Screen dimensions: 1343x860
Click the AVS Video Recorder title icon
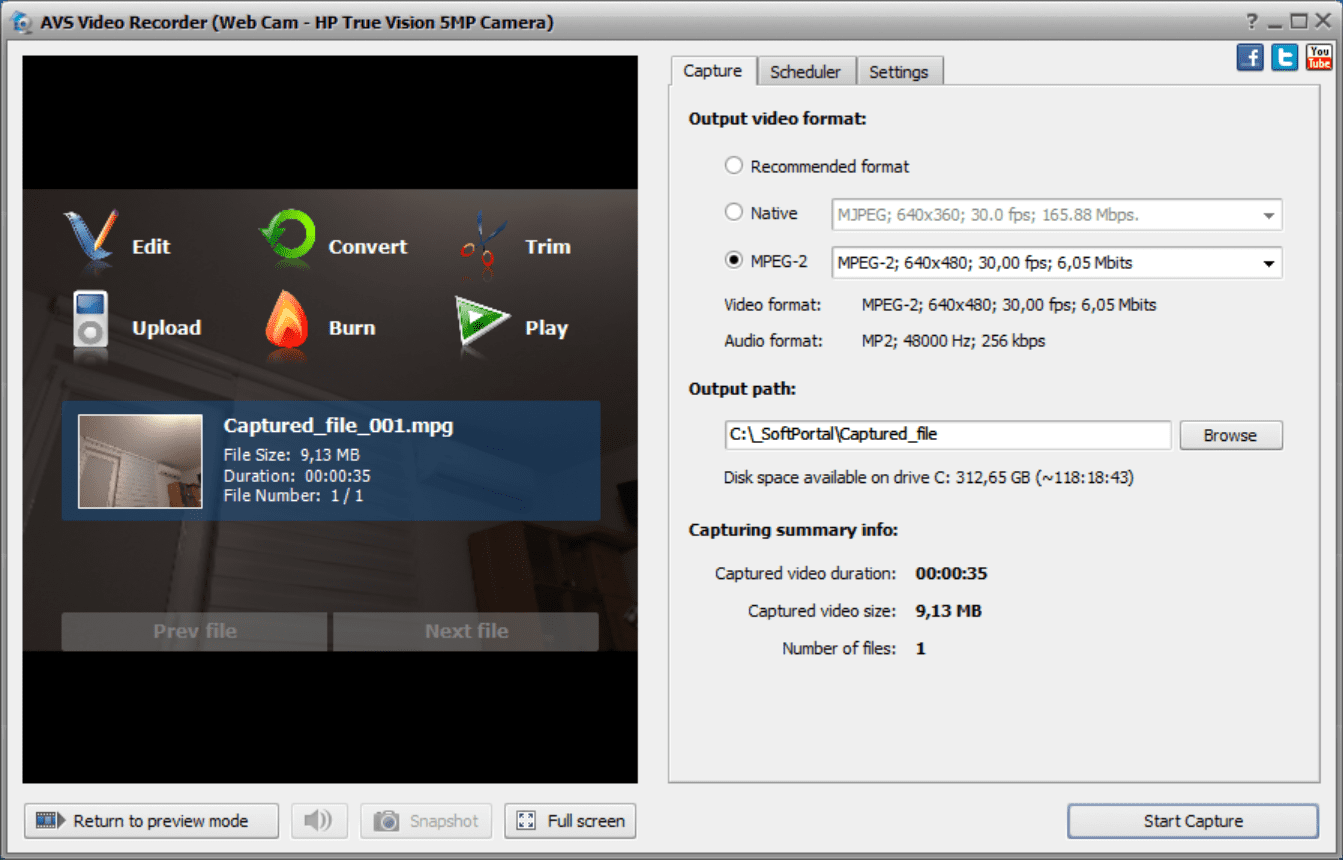[21, 22]
